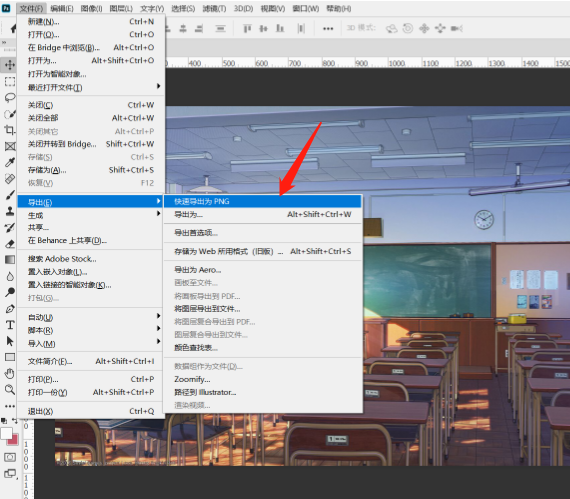Click the align top edges icon
The width and height of the screenshot is (570, 499).
[x=247, y=28]
